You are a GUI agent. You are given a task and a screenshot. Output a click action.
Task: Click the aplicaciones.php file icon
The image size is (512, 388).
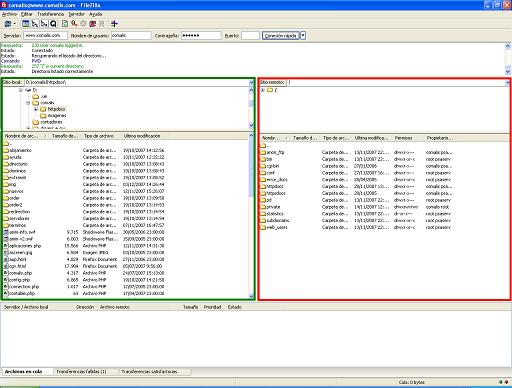(x=6, y=246)
